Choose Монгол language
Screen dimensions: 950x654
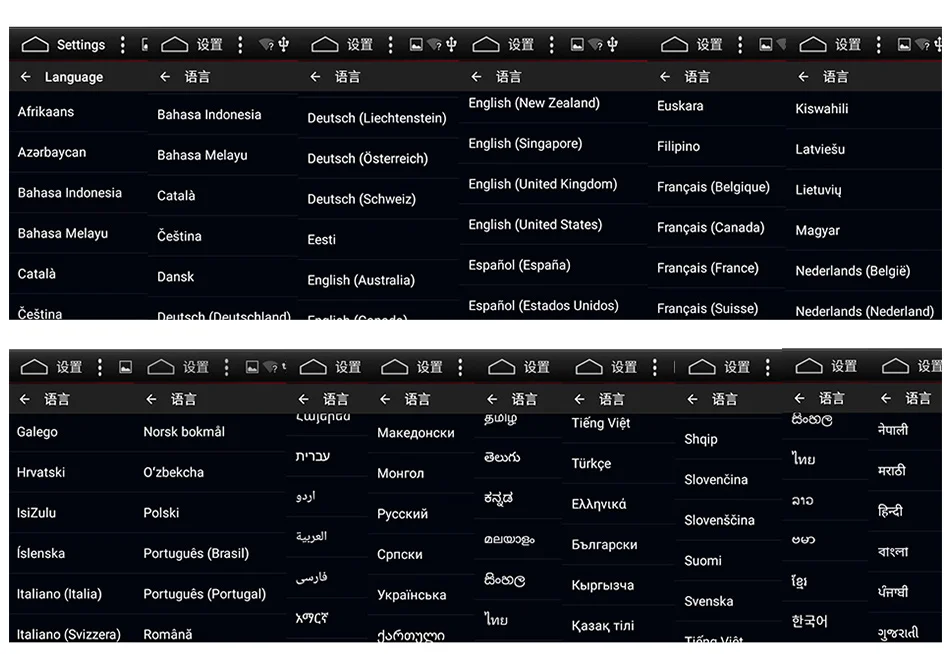[400, 473]
